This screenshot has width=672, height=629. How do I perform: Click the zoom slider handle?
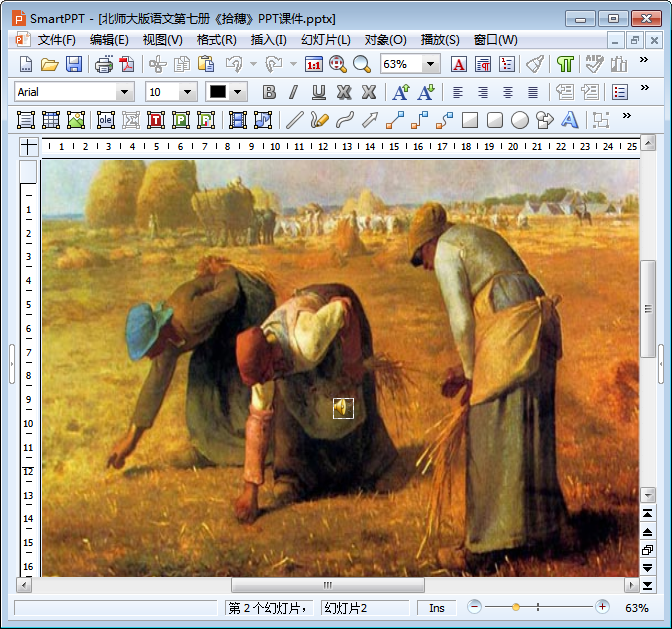[x=516, y=607]
